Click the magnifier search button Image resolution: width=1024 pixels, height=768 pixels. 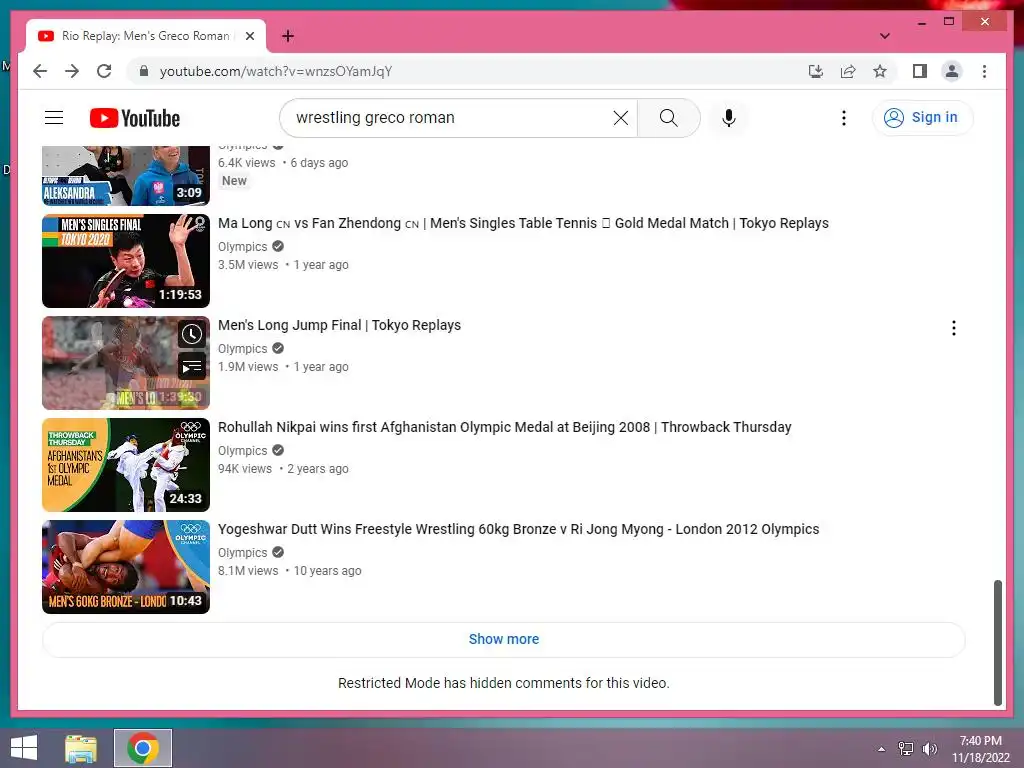[668, 118]
